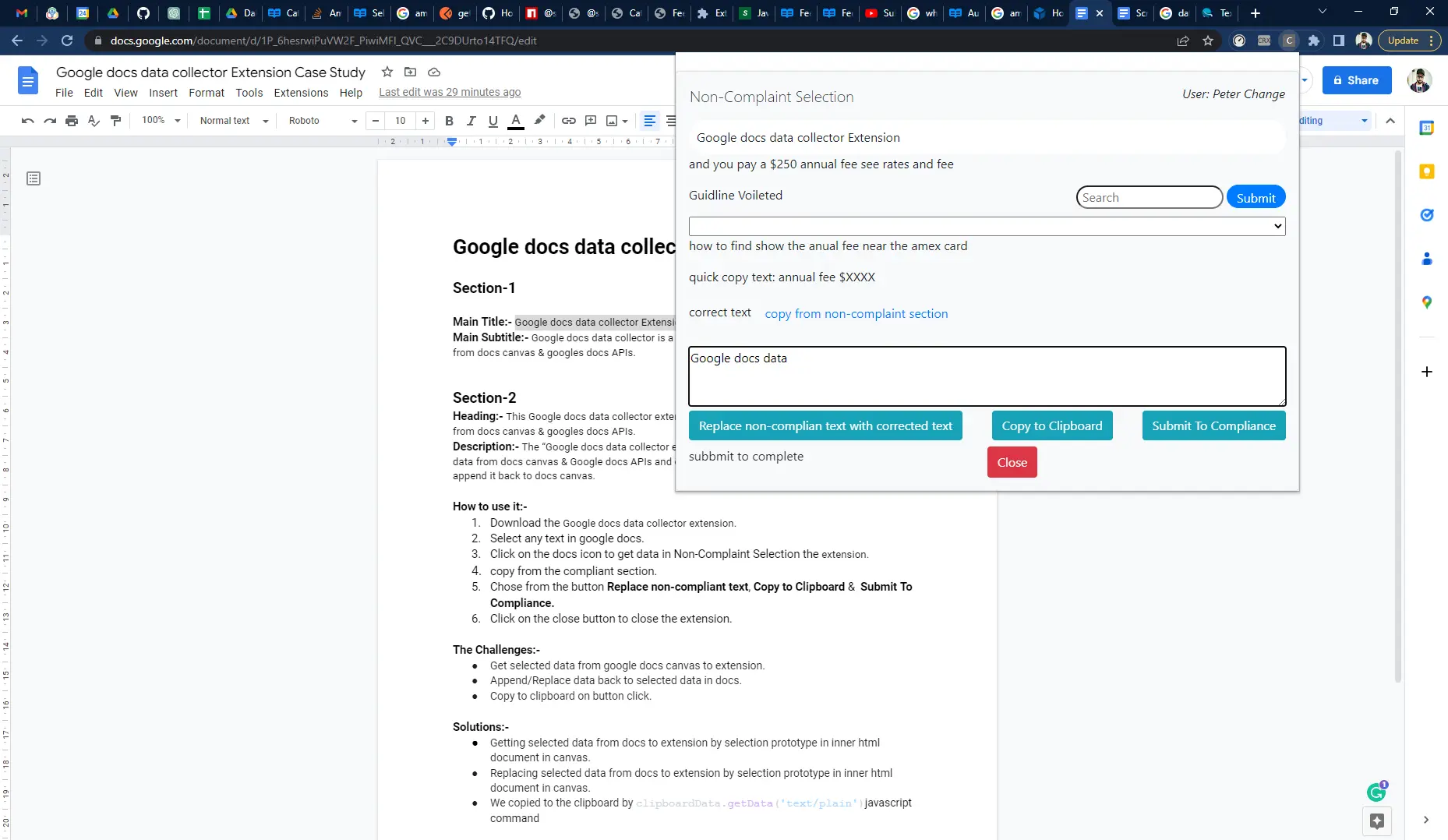
Task: Click the Print icon
Action: coord(72,121)
